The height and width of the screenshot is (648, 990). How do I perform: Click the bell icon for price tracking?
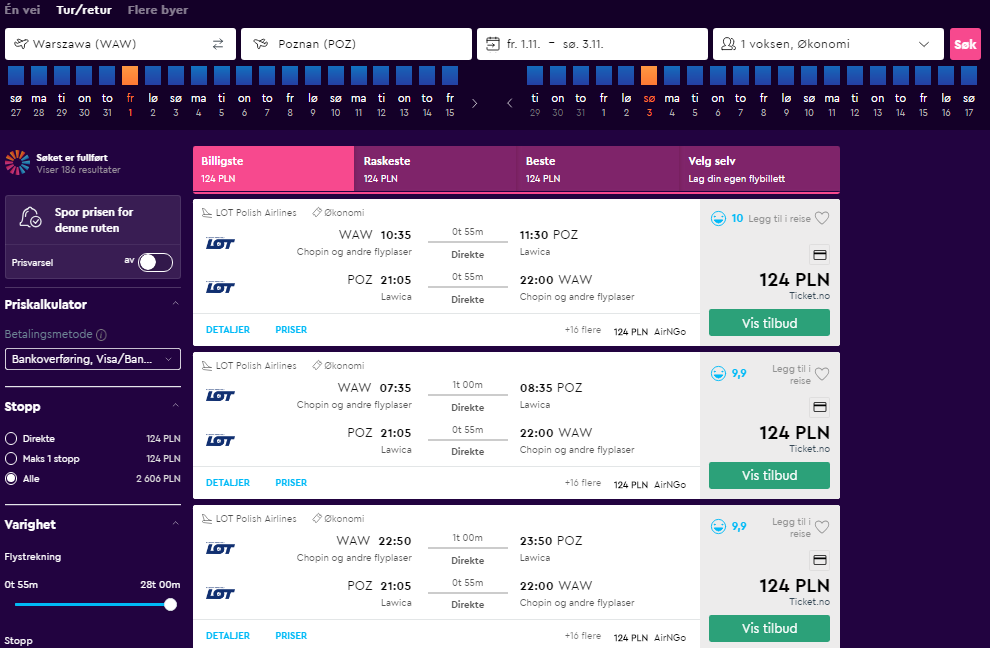[30, 218]
